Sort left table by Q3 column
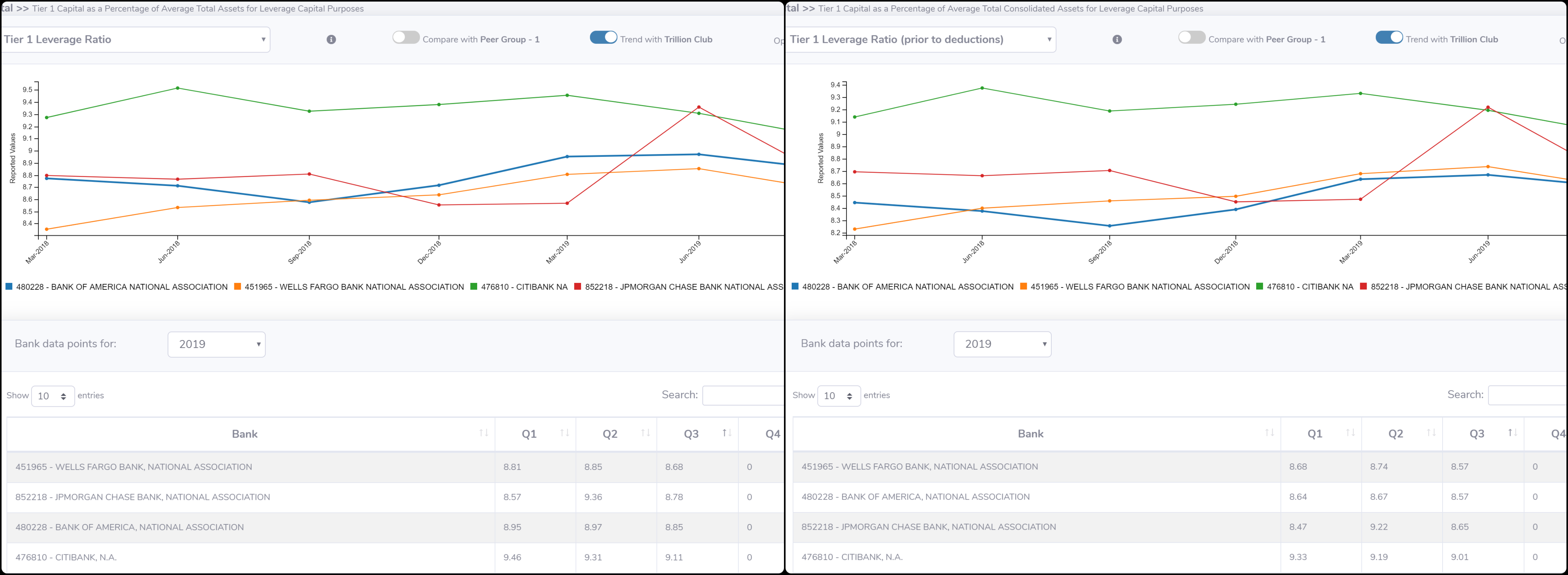The width and height of the screenshot is (1568, 575). tap(698, 434)
